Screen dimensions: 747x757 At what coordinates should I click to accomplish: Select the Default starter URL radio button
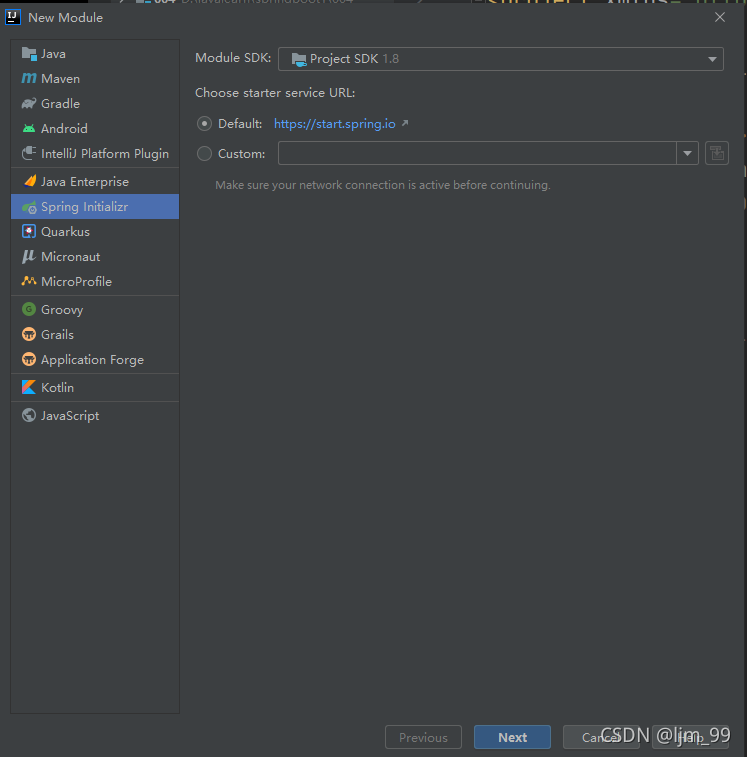(x=204, y=124)
